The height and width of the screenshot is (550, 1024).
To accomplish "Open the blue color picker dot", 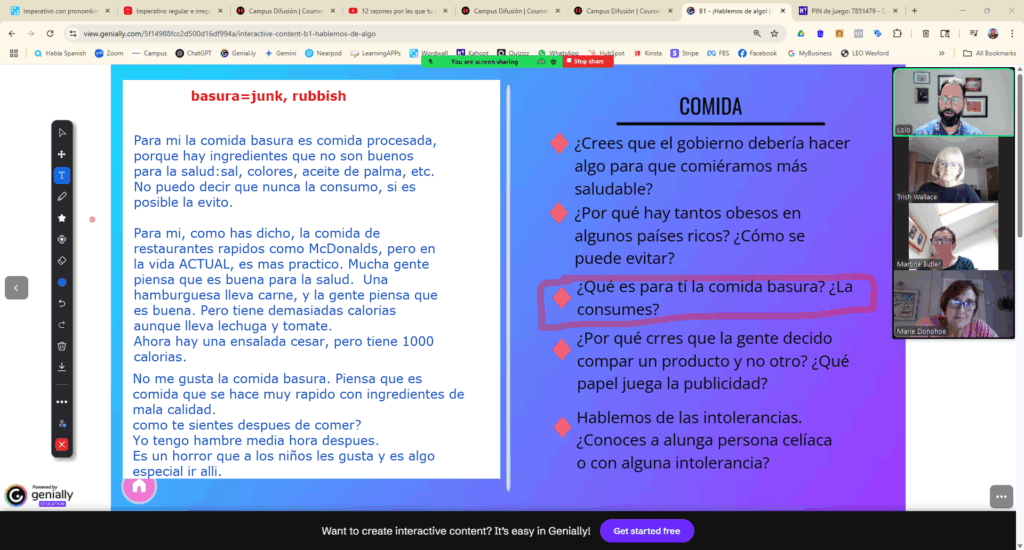I will (x=62, y=282).
